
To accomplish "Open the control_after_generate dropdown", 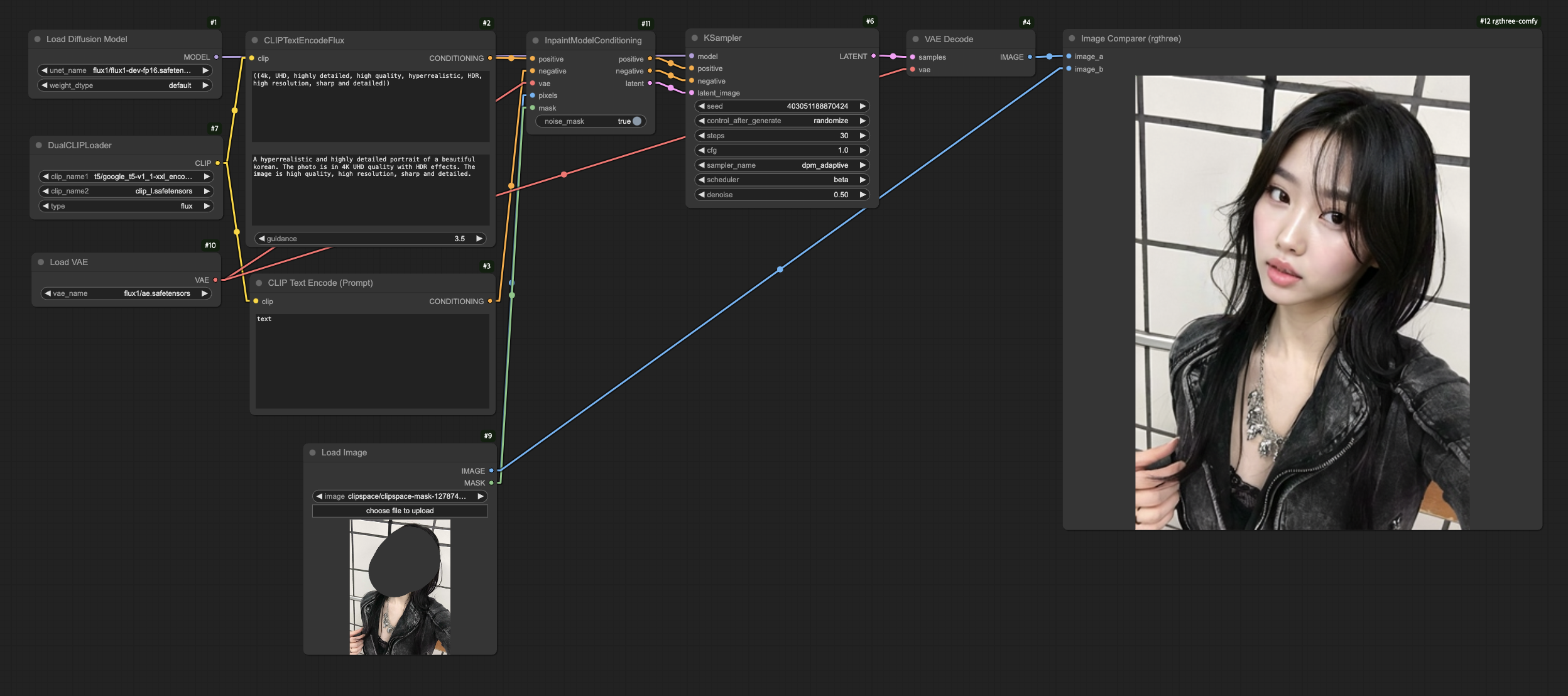I will (782, 121).
